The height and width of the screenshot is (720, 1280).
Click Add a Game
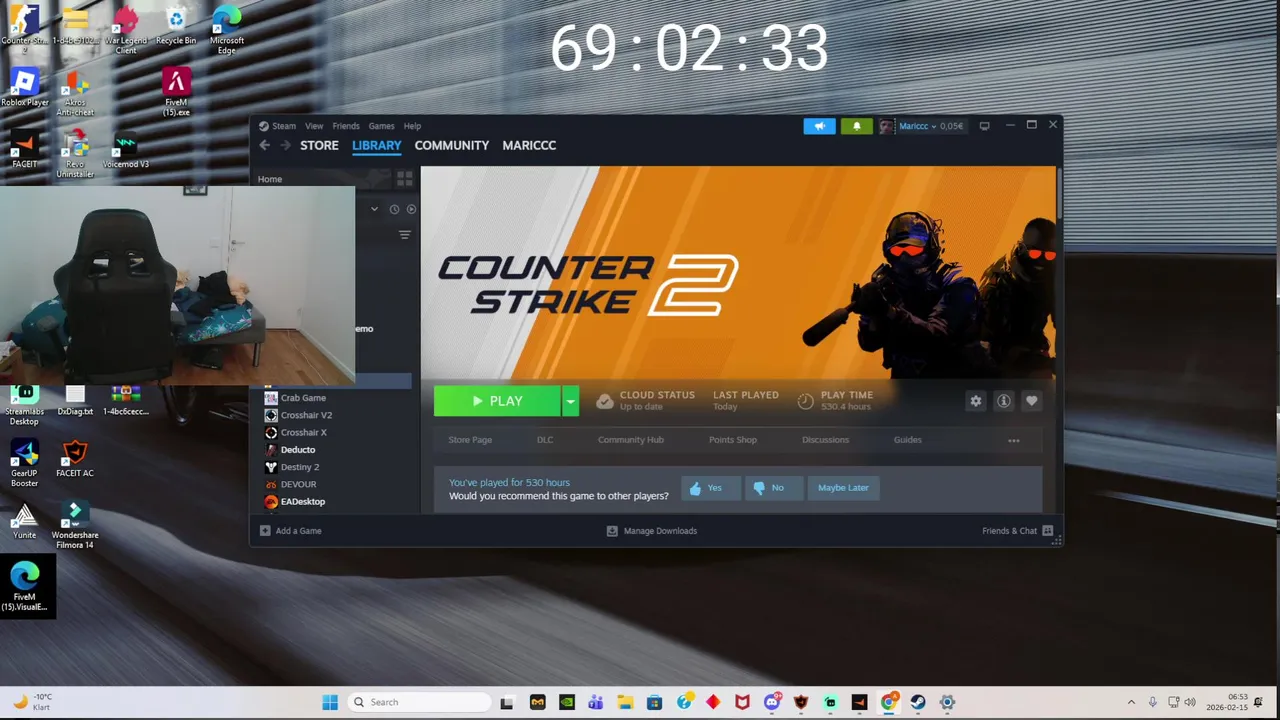(291, 531)
